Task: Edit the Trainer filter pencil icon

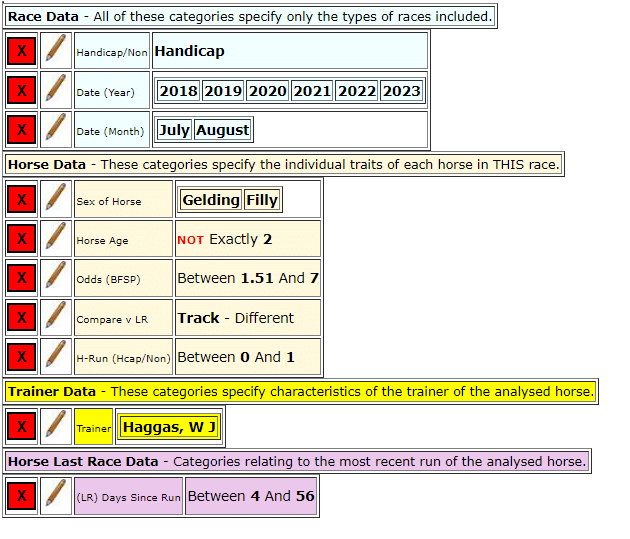Action: click(56, 426)
